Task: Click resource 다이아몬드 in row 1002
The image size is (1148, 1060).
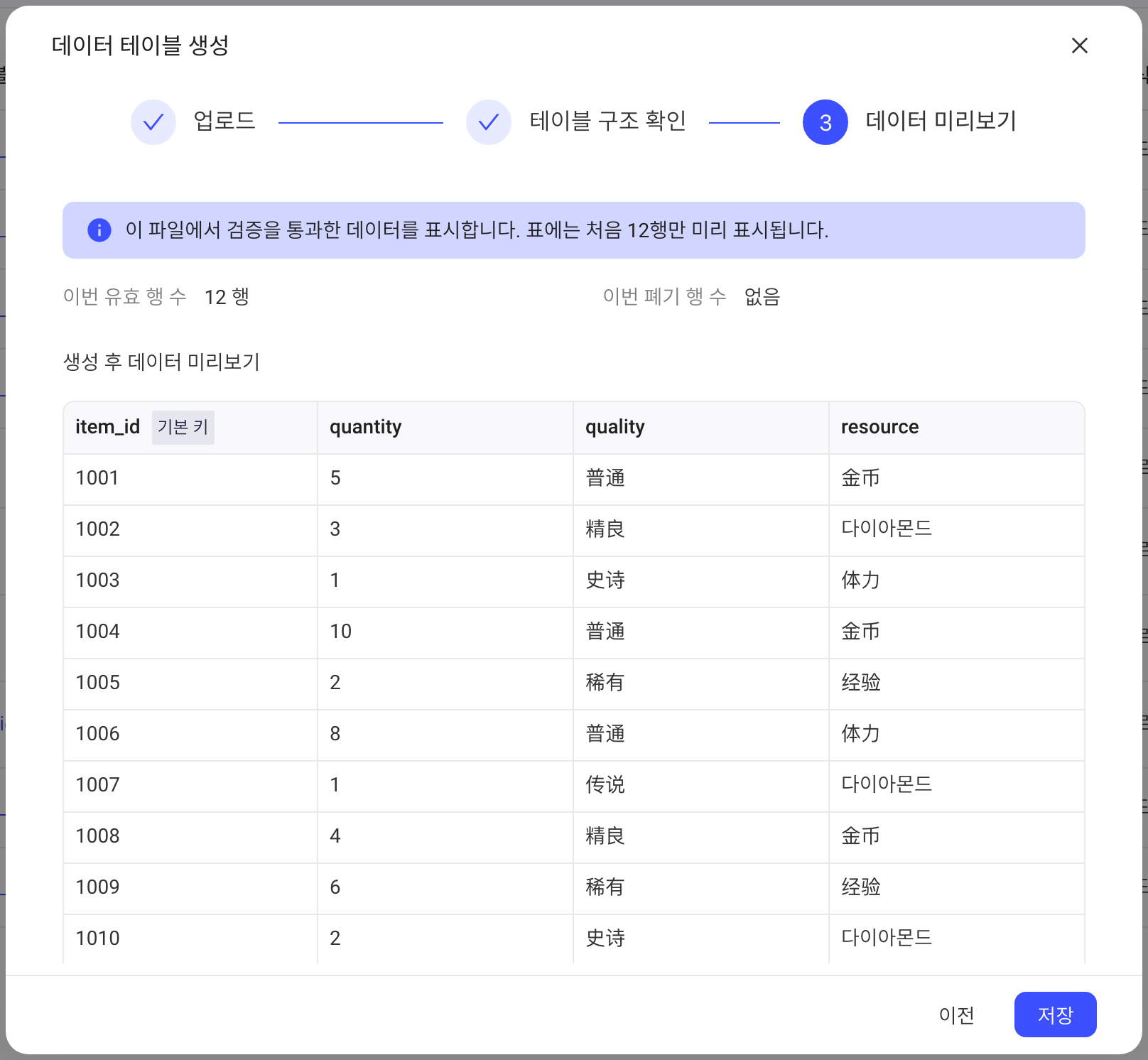Action: [887, 529]
